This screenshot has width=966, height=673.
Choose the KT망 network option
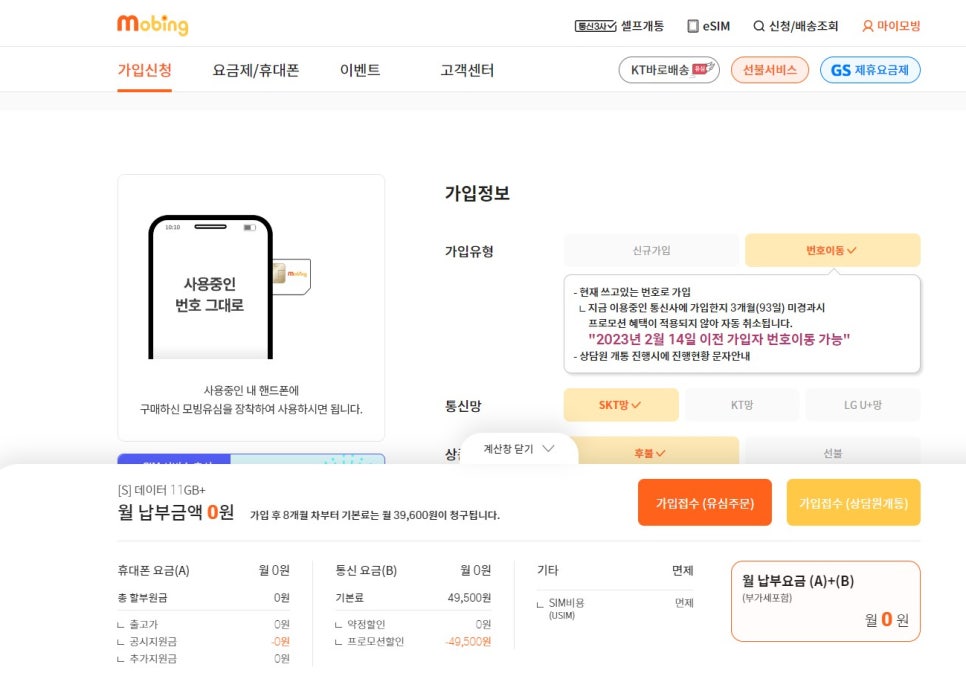[x=742, y=405]
